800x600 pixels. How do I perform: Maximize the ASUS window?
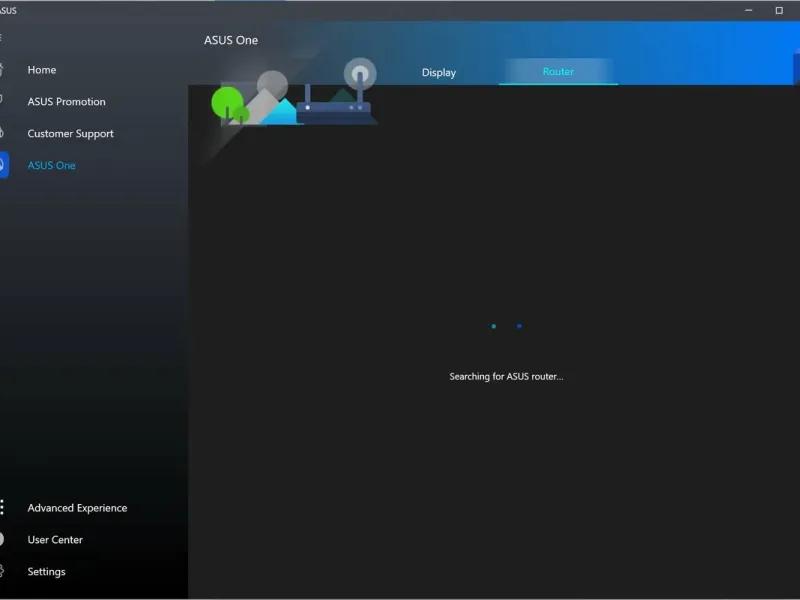[779, 10]
